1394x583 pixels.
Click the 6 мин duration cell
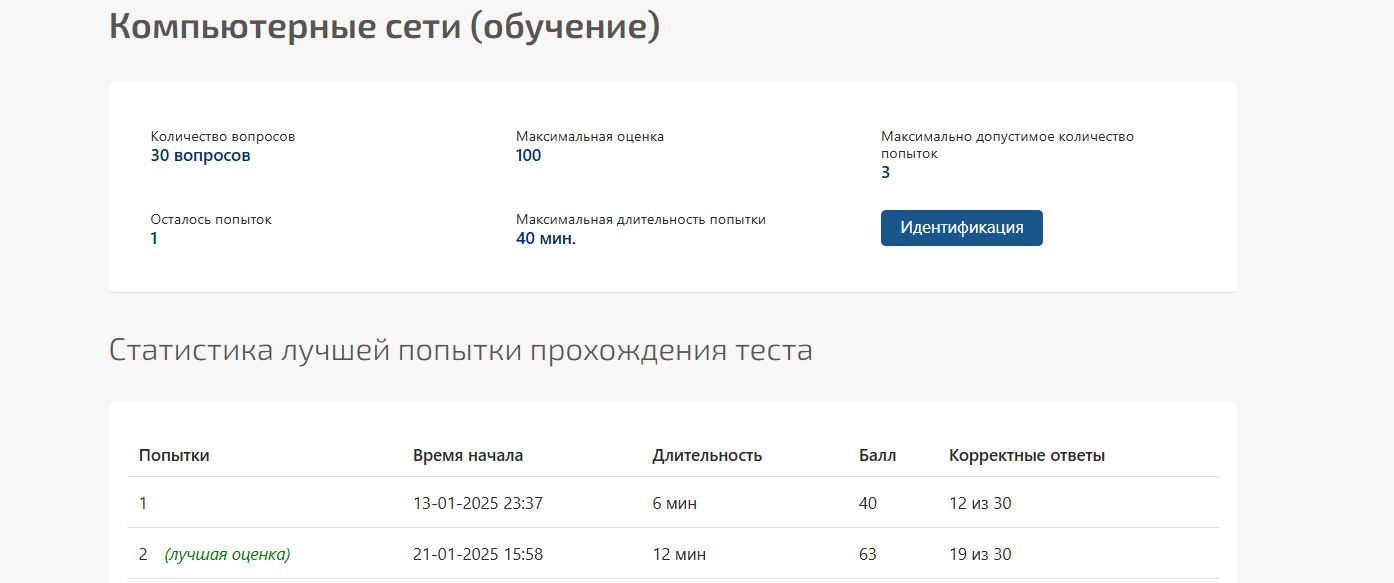tap(675, 504)
